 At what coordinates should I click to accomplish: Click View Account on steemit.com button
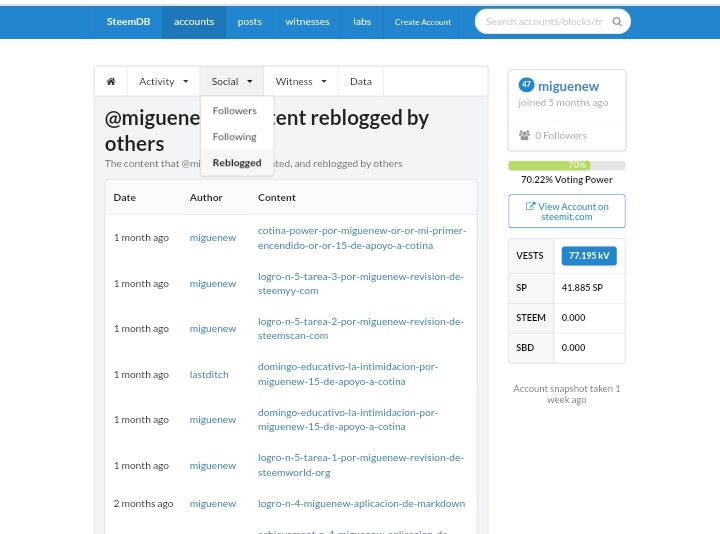coord(567,211)
